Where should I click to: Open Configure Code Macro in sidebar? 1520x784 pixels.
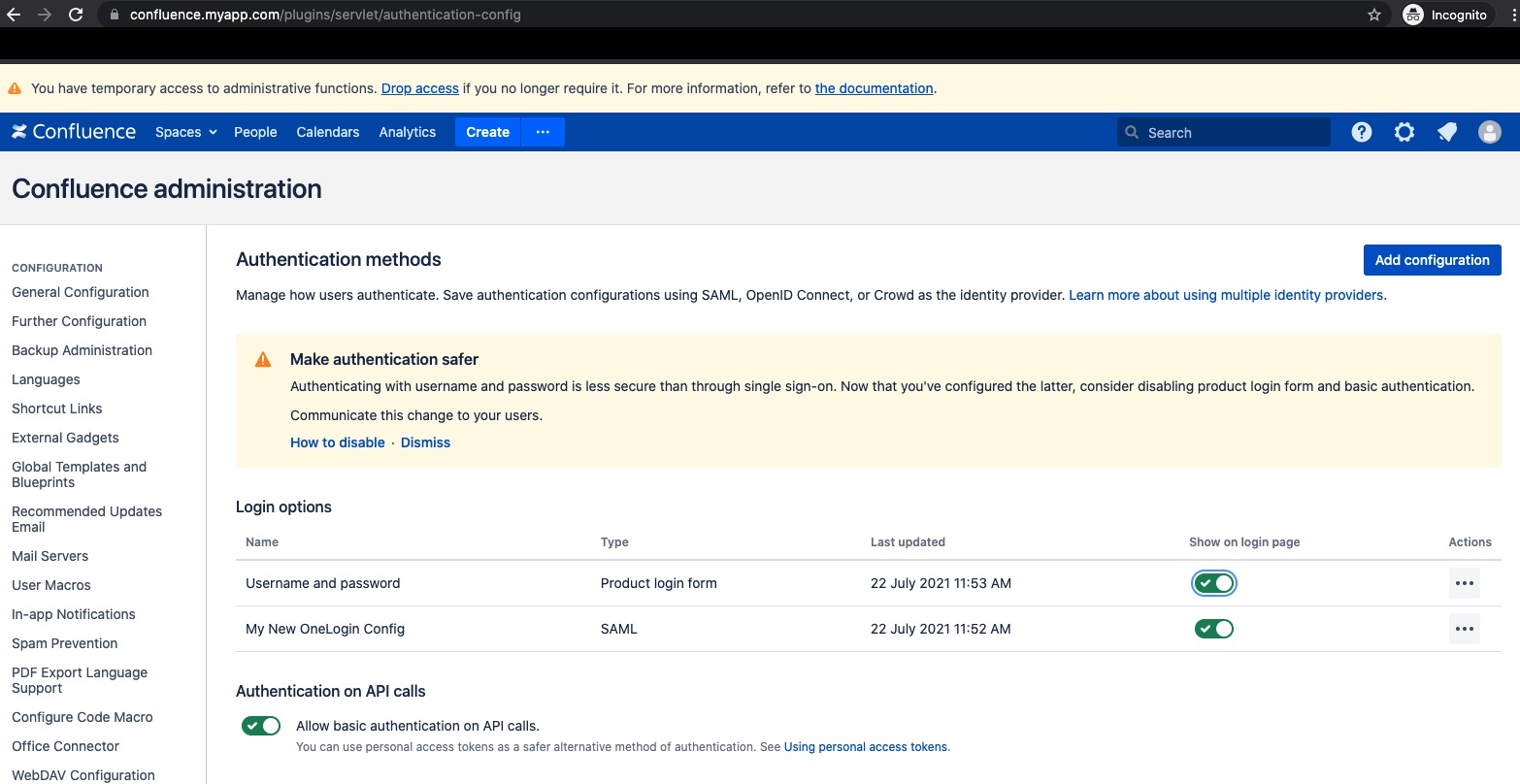pyautogui.click(x=83, y=717)
